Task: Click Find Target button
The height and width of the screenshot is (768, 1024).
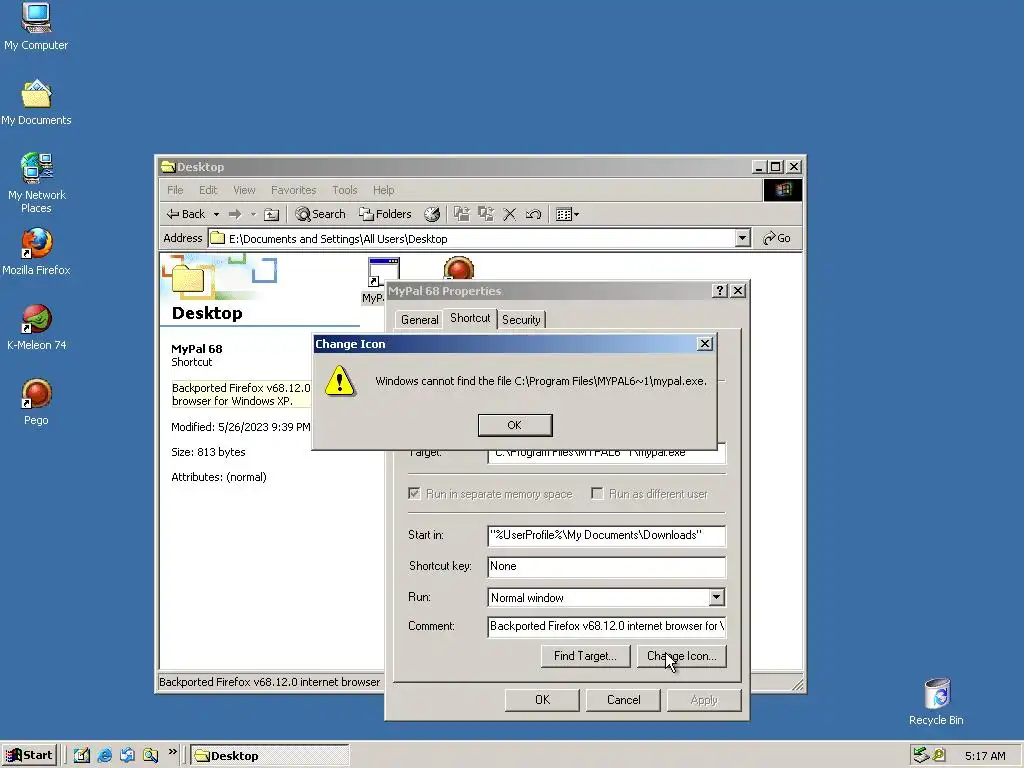Action: 585,656
